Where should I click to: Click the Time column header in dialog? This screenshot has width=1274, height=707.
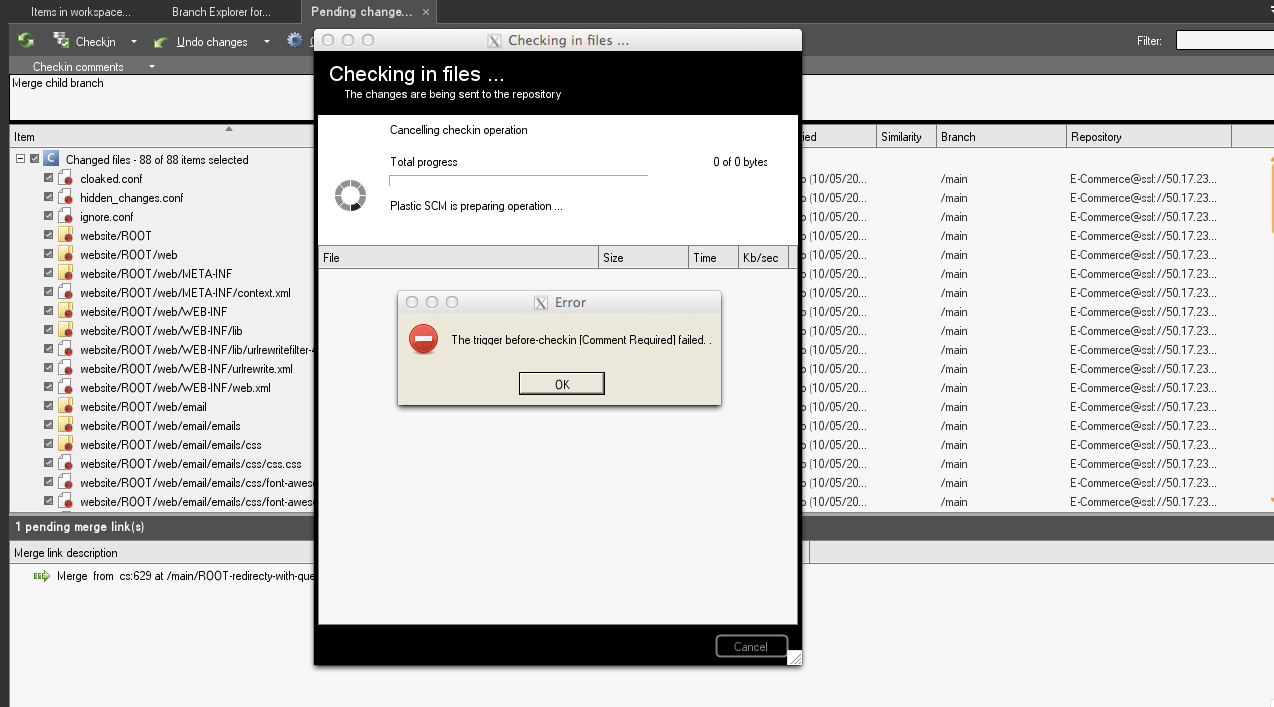pos(713,257)
